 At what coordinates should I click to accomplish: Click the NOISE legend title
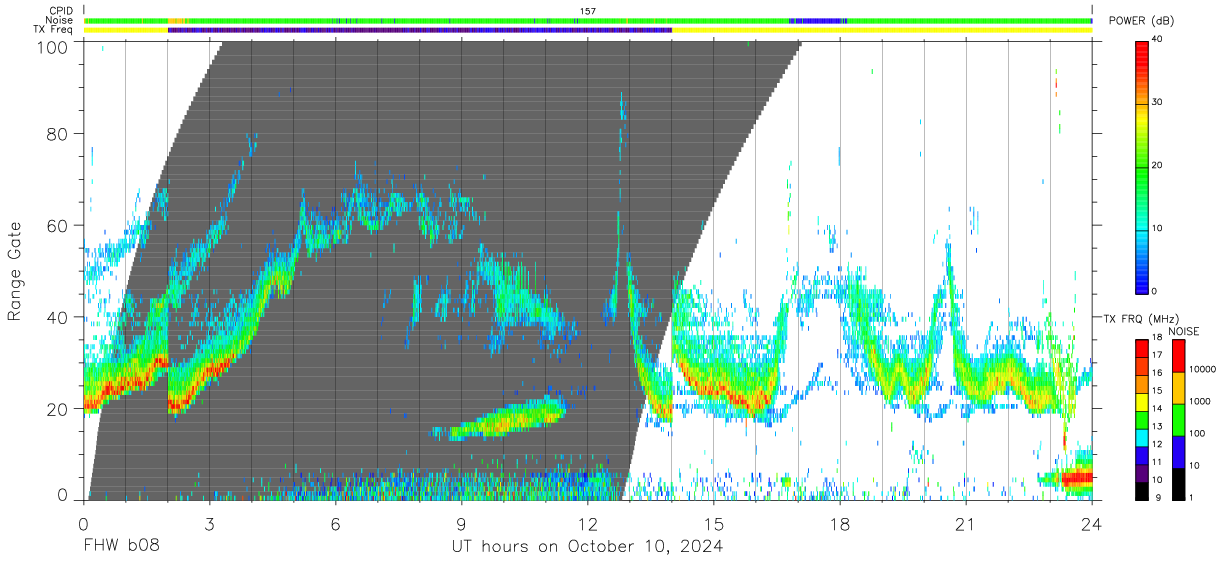tap(1182, 331)
